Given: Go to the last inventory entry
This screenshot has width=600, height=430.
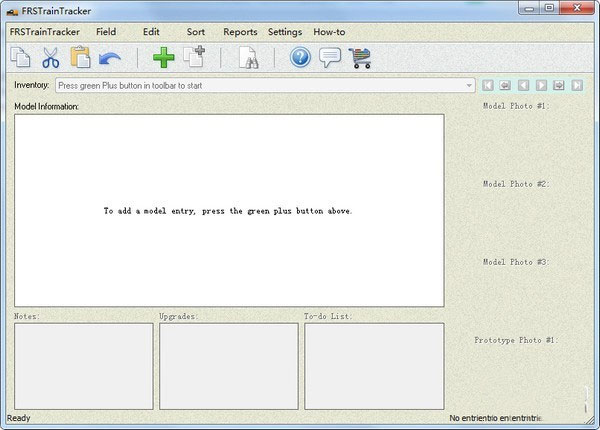Looking at the screenshot, I should [577, 85].
